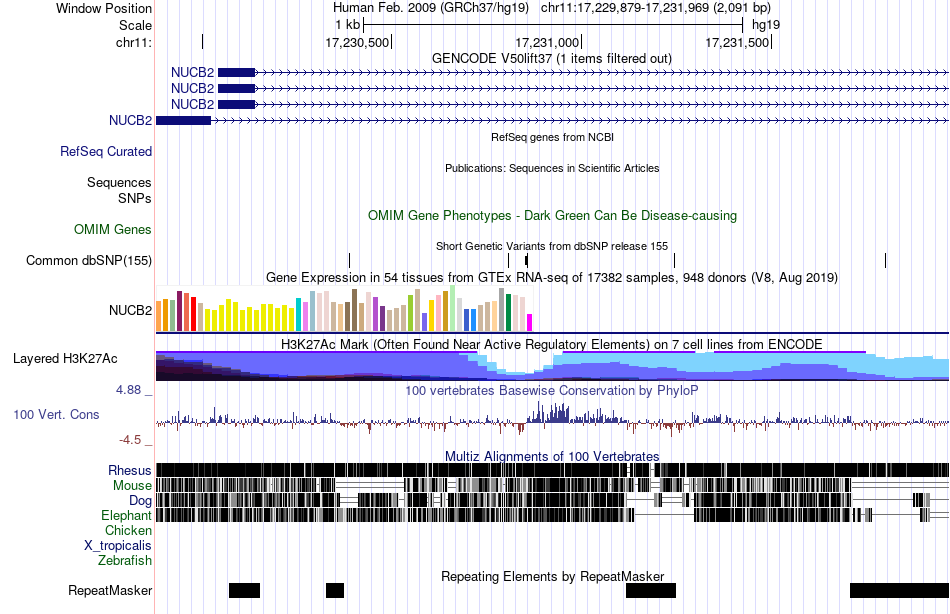Click the 'RefSeq genes from NCBI' title
The width and height of the screenshot is (950, 614).
click(552, 138)
